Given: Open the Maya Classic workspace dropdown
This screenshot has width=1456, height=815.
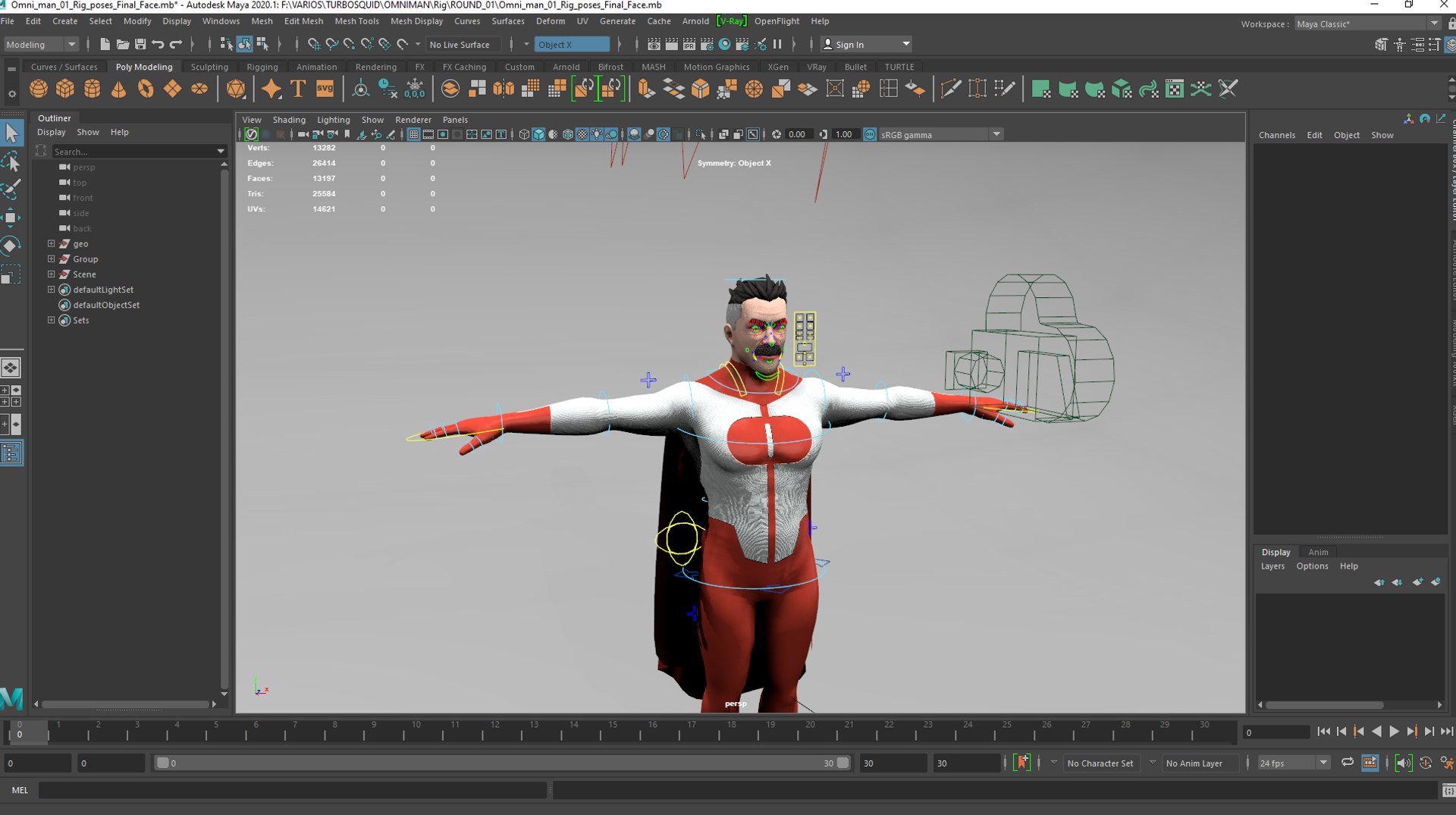Looking at the screenshot, I should (1367, 24).
